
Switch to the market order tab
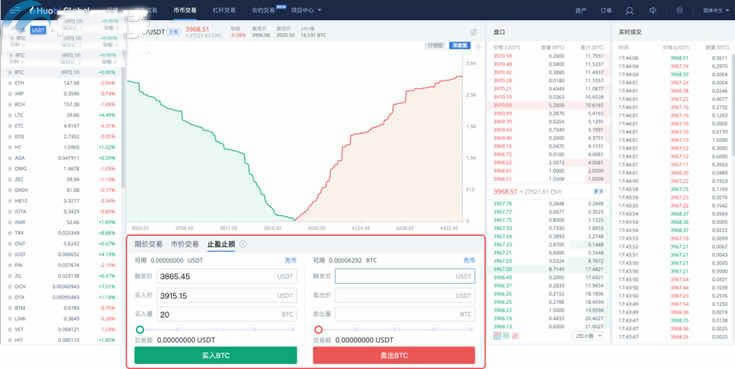185,244
